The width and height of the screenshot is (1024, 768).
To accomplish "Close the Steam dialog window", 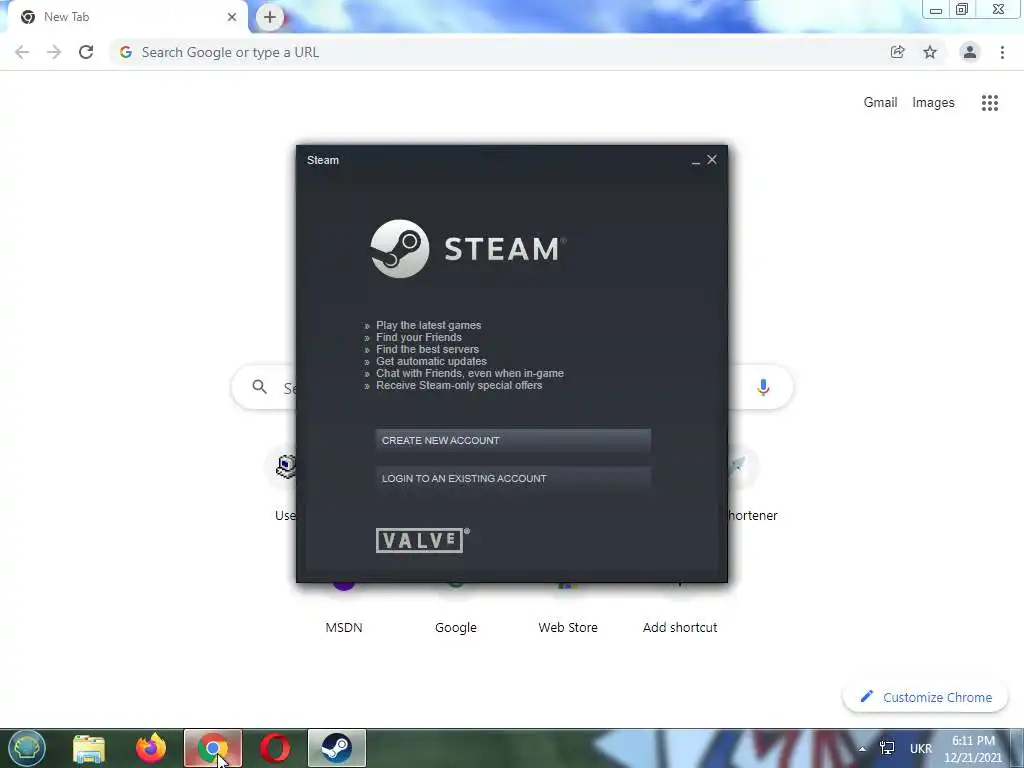I will pyautogui.click(x=712, y=159).
